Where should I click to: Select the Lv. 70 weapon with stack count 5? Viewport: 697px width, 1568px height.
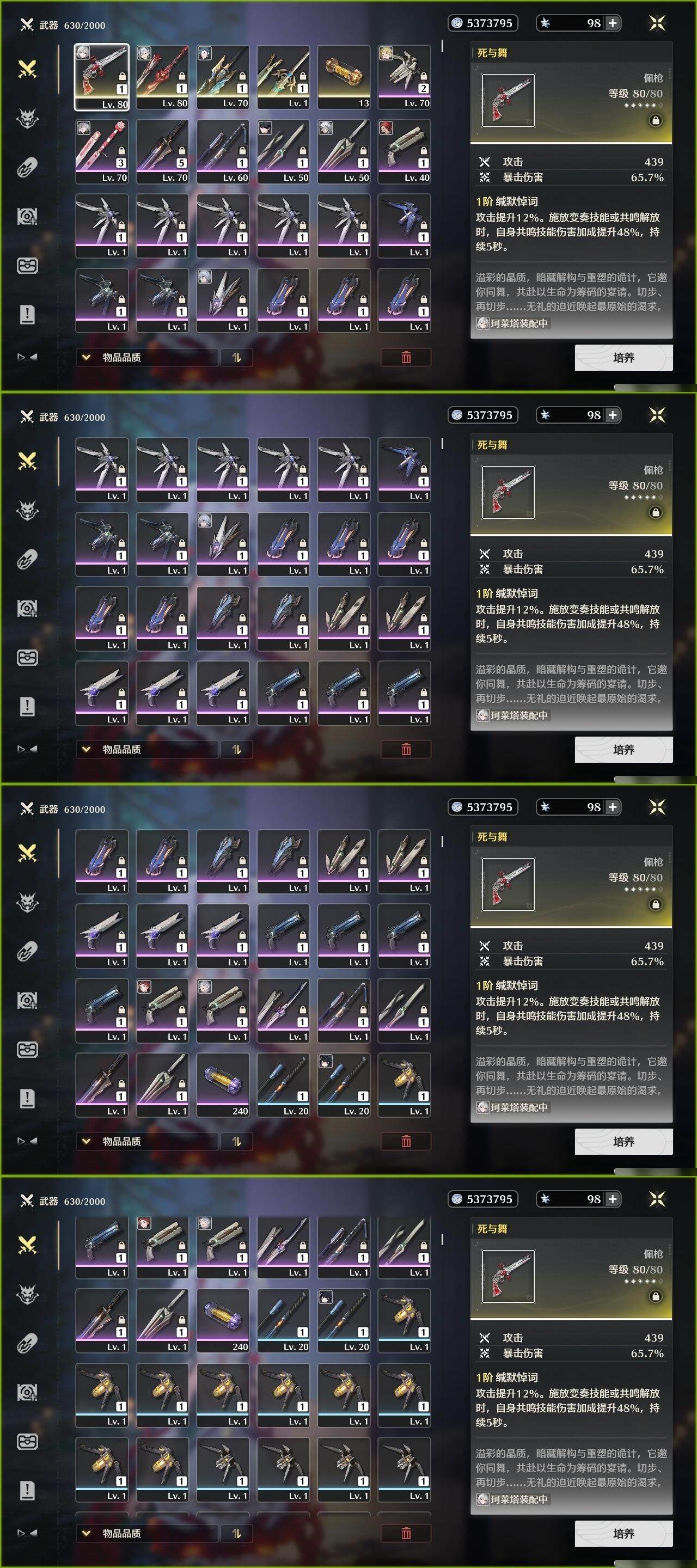(x=162, y=151)
